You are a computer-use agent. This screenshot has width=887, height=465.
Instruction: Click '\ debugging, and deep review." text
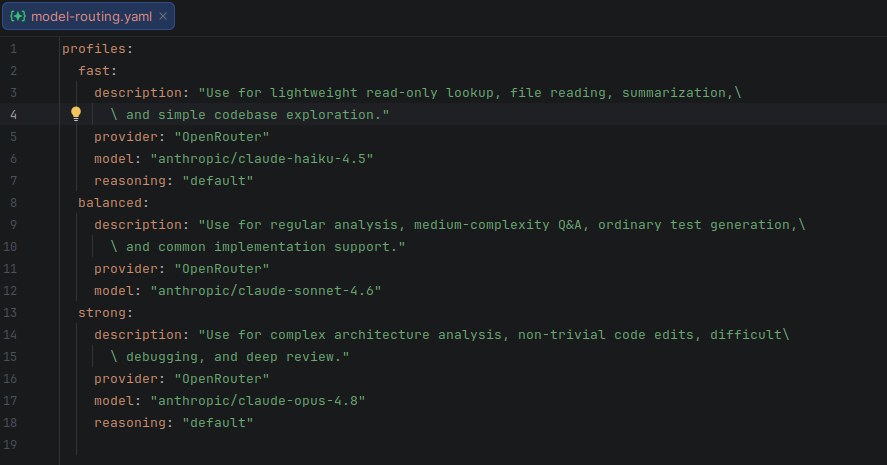point(230,357)
